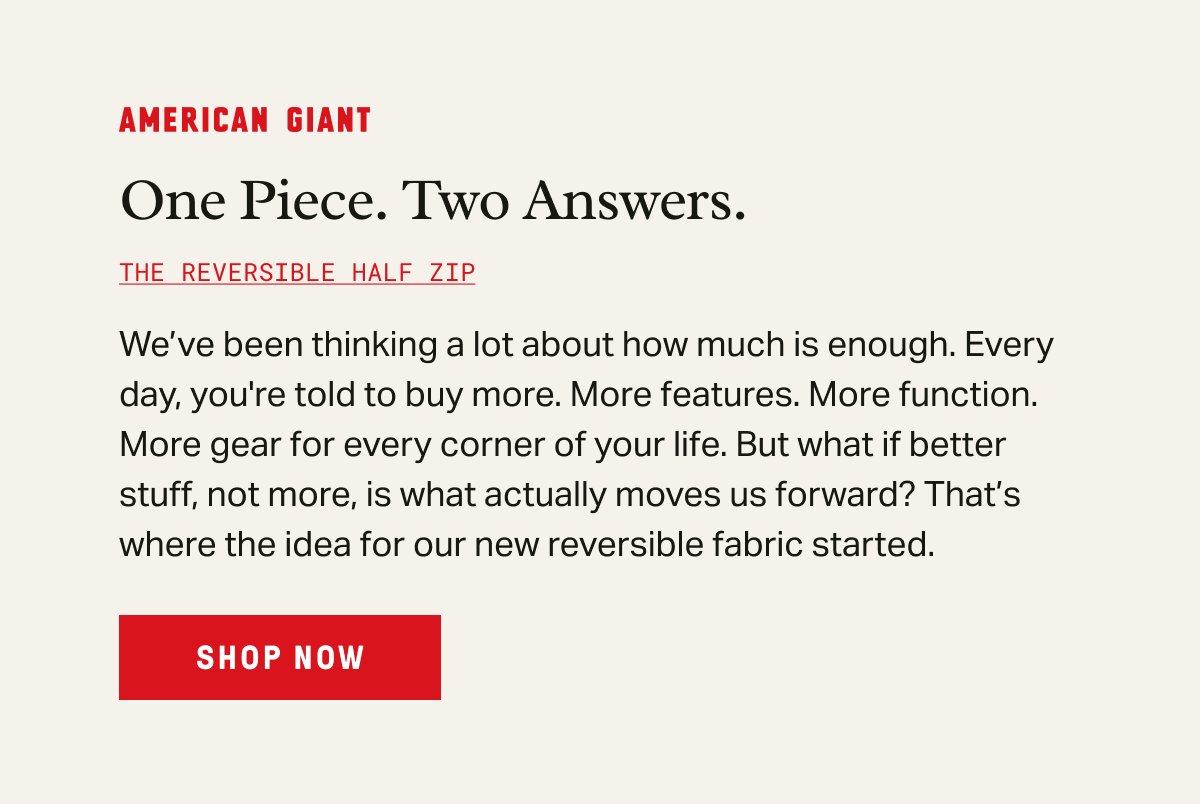Click the word AMERICAN in the logo
The image size is (1200, 804).
194,121
